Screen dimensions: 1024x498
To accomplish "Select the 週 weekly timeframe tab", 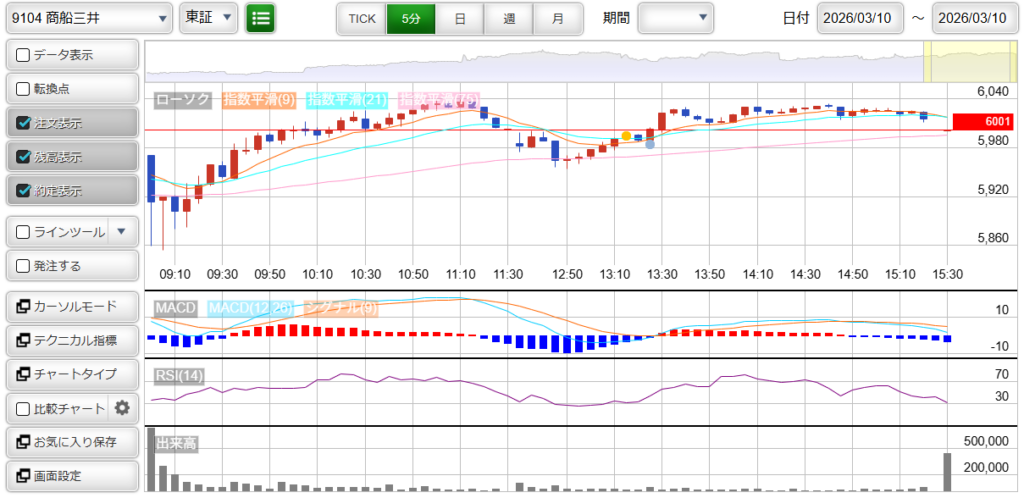I will coord(509,19).
